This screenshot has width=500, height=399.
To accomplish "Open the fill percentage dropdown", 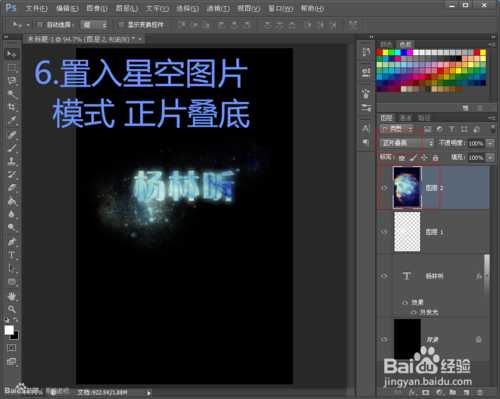I will pos(490,157).
